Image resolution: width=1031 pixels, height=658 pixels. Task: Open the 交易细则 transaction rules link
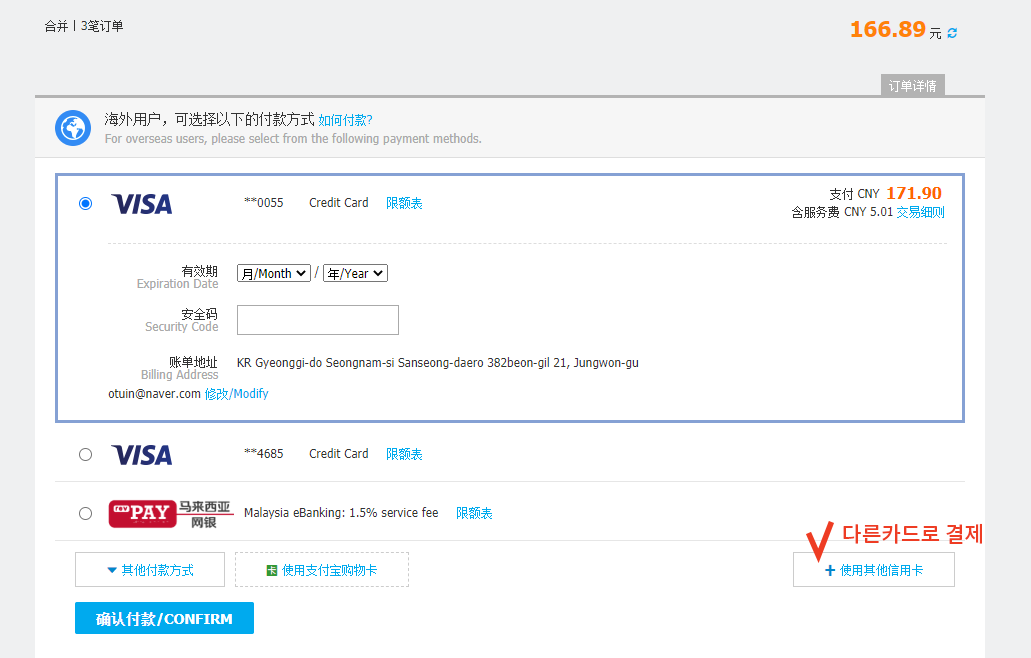coord(921,212)
